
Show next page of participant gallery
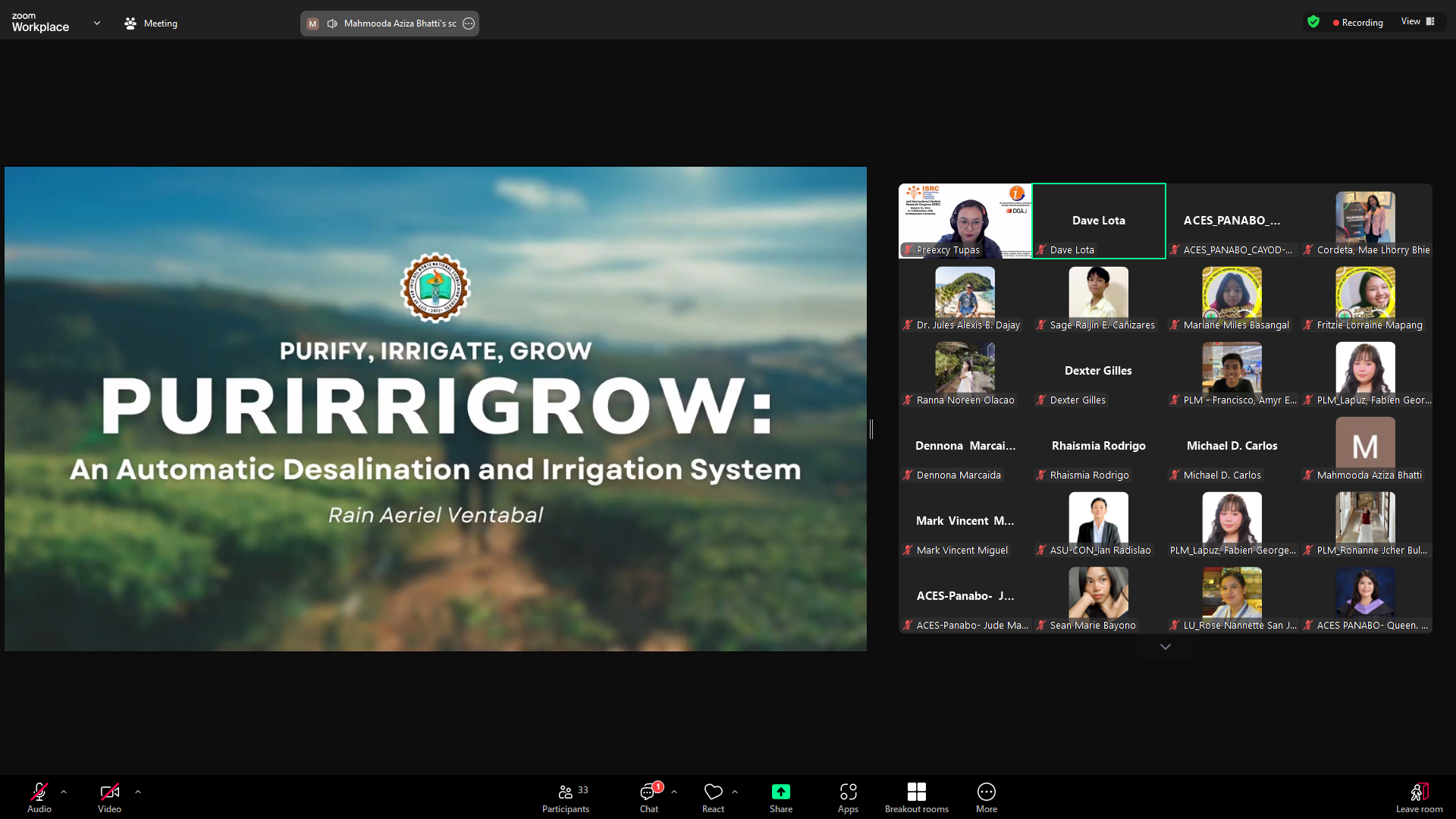(x=1165, y=647)
